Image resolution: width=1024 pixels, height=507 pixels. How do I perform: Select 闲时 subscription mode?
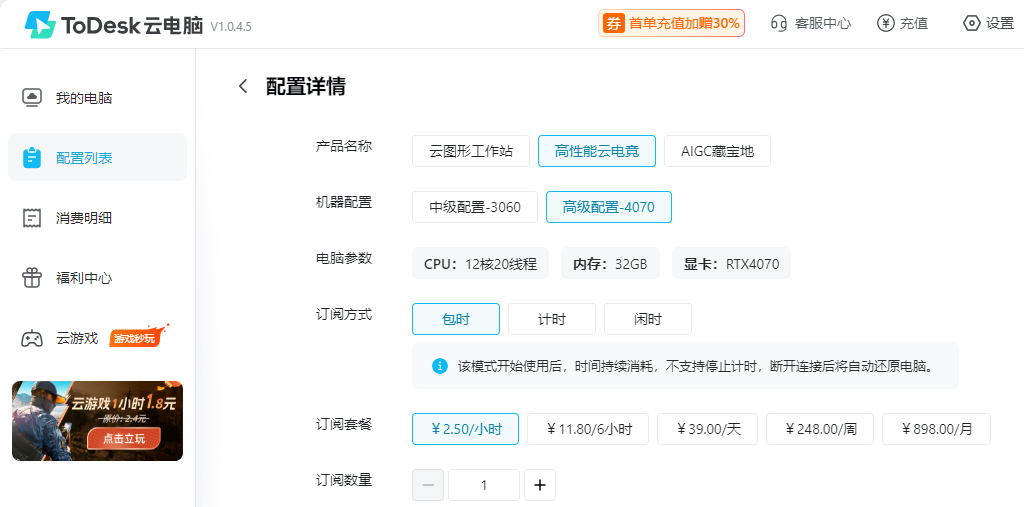click(x=648, y=319)
